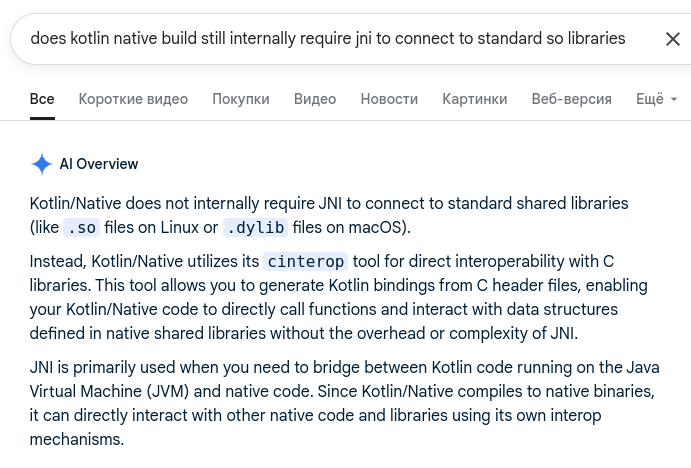Switch to Веб-версия results

tap(572, 99)
